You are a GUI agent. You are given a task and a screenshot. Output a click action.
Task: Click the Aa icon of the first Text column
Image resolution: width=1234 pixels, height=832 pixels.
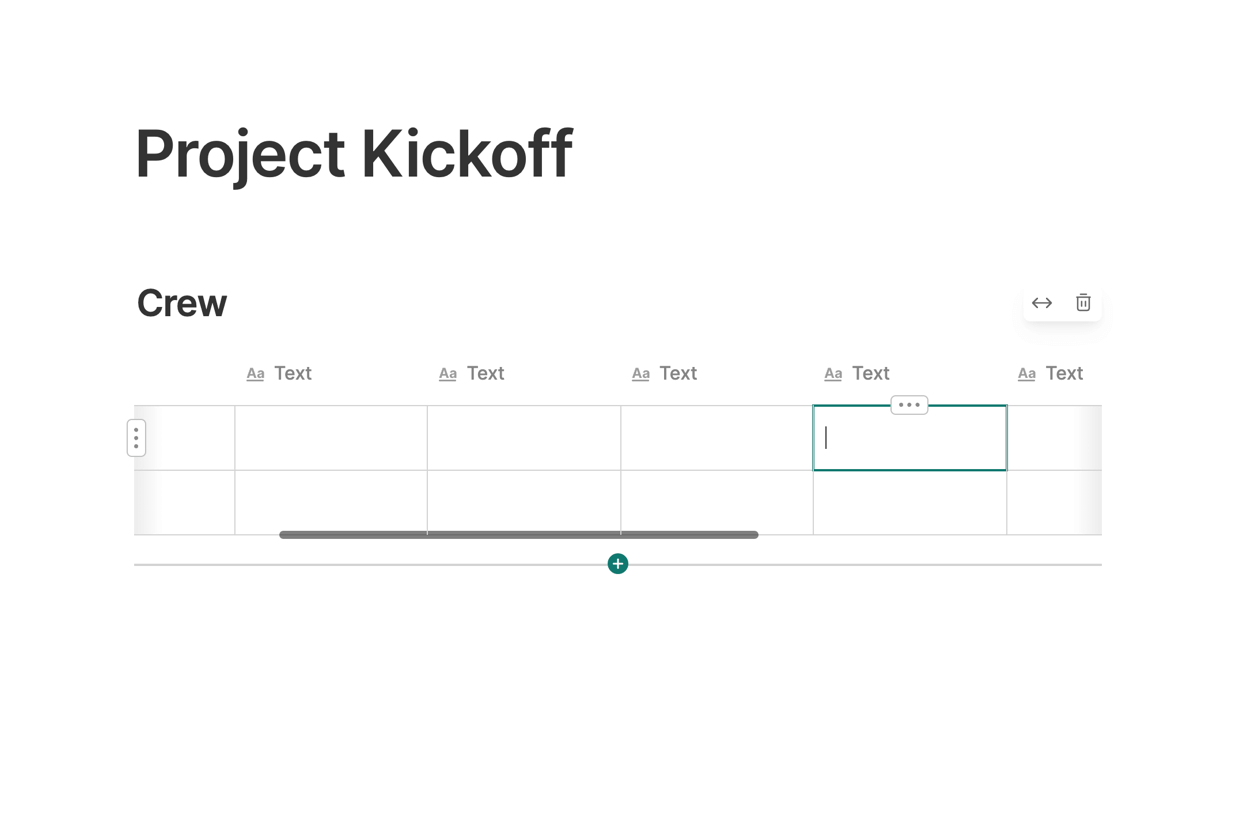click(x=255, y=374)
